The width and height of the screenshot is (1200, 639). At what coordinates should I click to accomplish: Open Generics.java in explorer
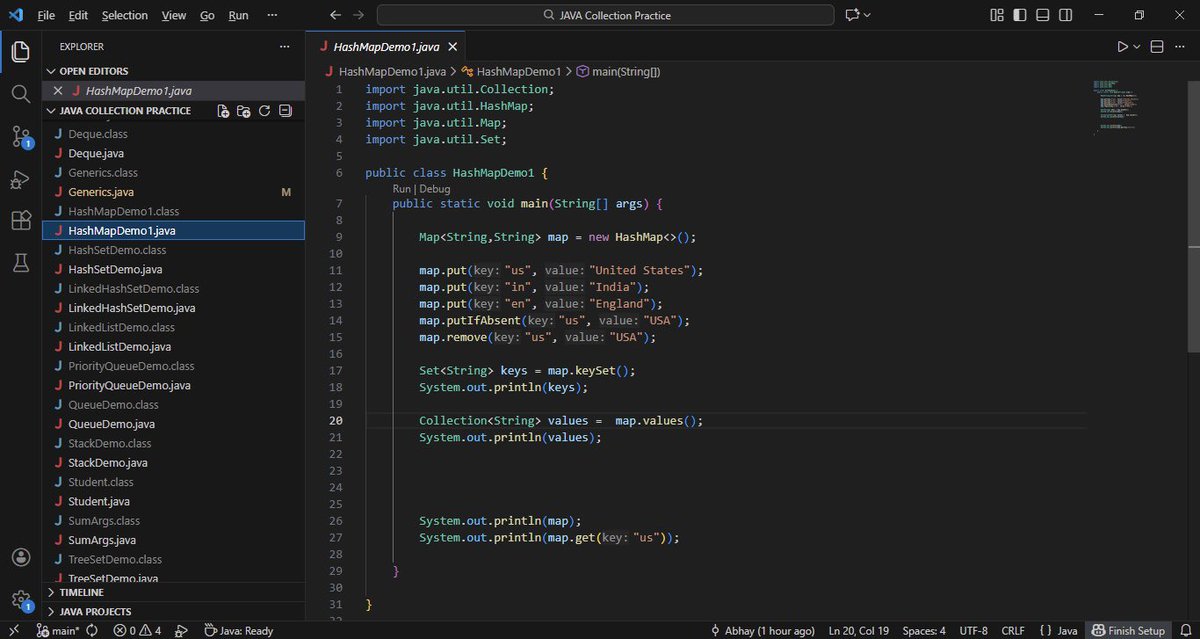tap(101, 192)
